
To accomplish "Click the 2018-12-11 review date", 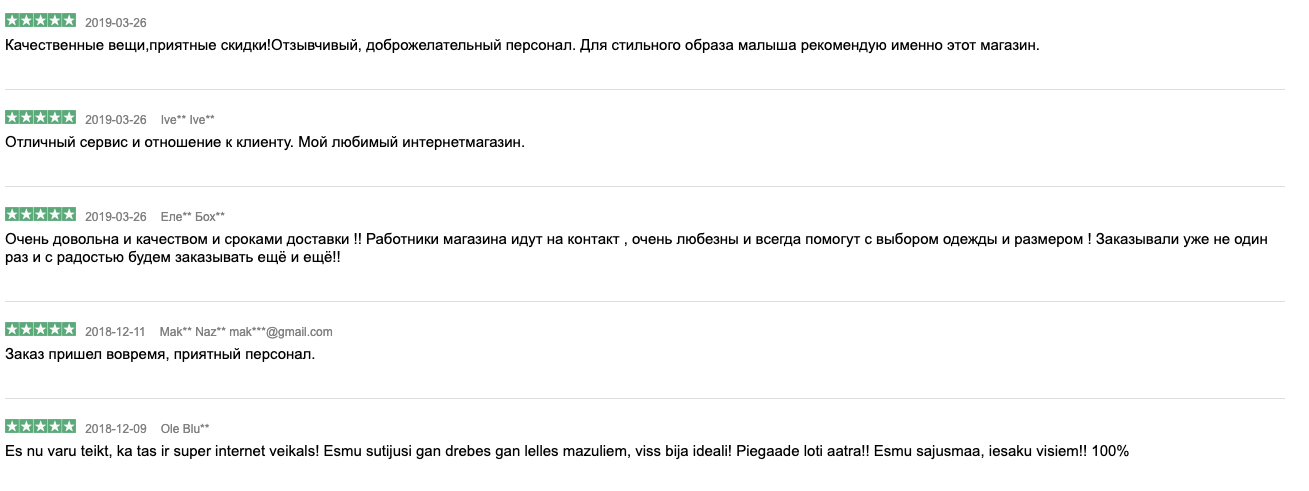I will 116,331.
